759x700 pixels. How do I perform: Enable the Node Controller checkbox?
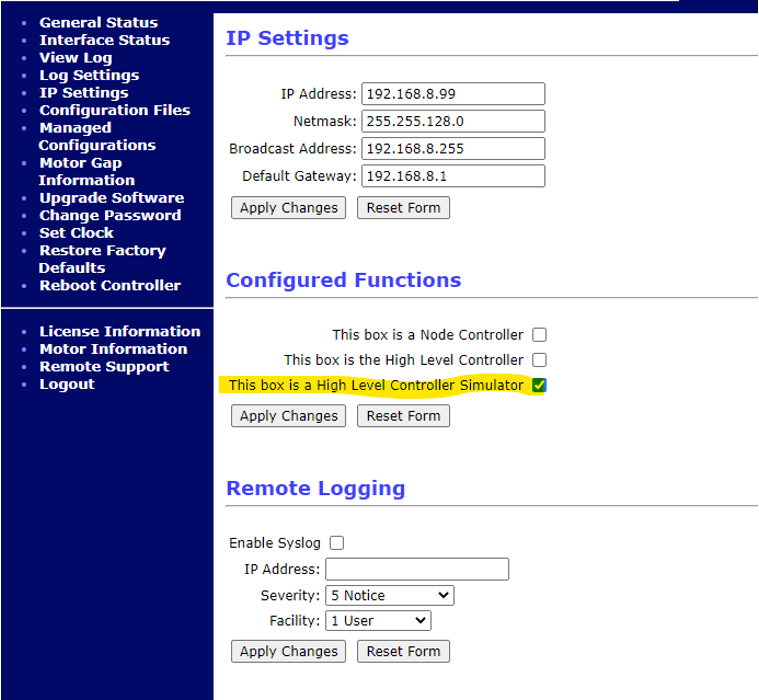539,335
